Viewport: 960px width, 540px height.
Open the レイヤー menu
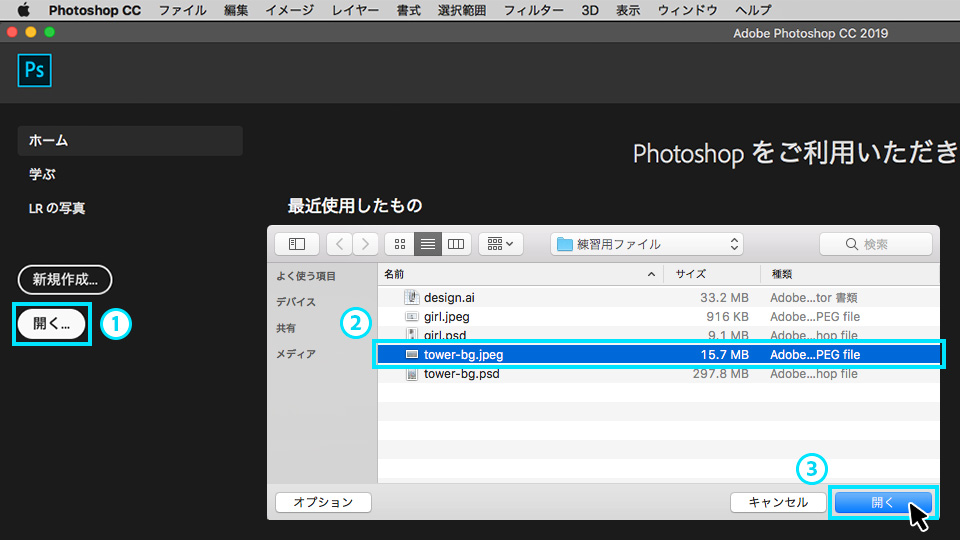coord(355,10)
